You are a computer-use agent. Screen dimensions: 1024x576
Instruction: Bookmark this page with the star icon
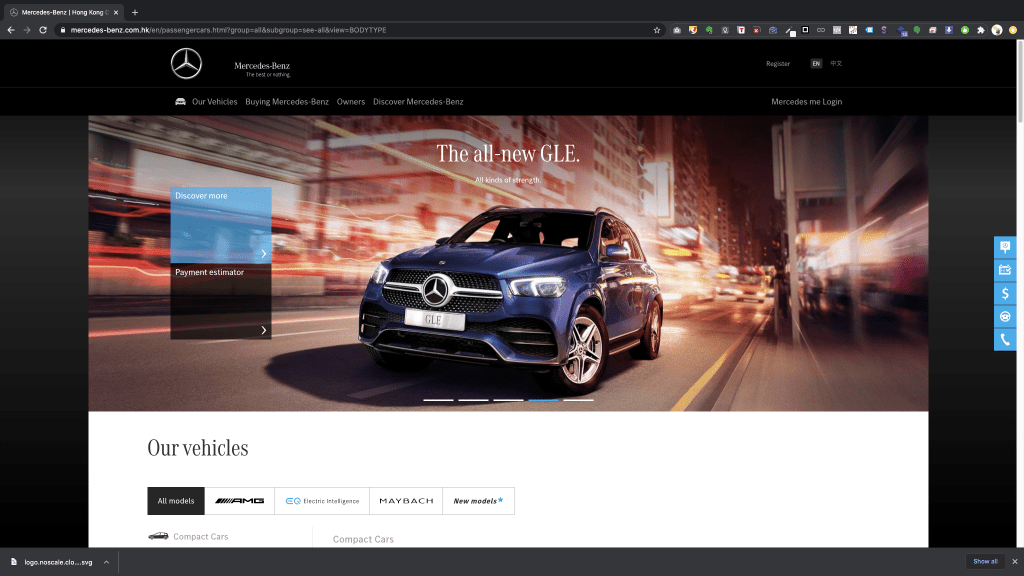click(657, 30)
